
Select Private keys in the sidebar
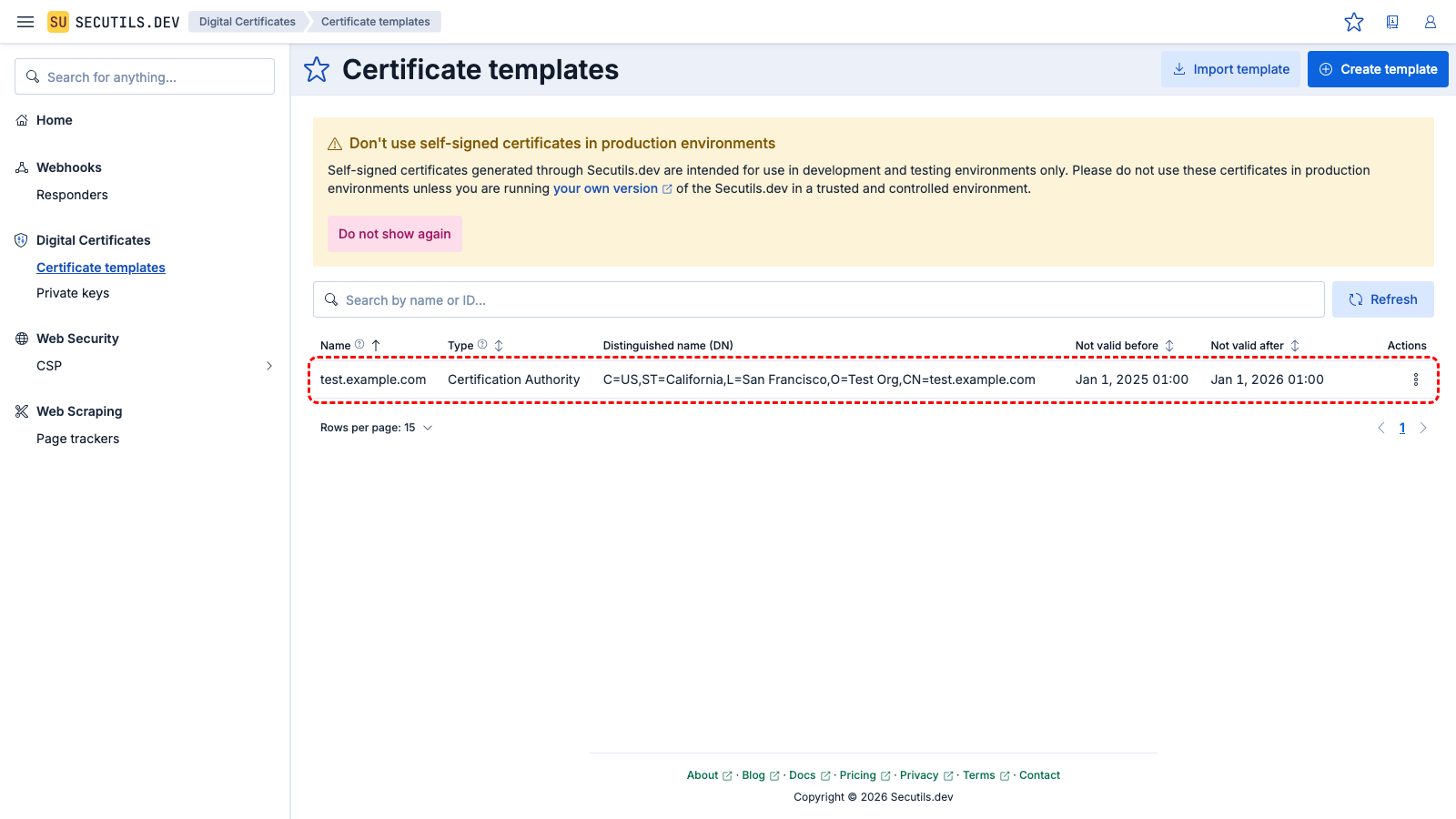73,292
